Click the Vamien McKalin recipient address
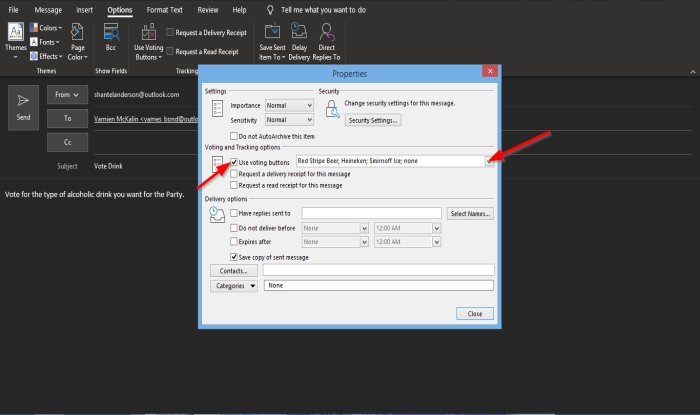700x415 pixels. 146,119
